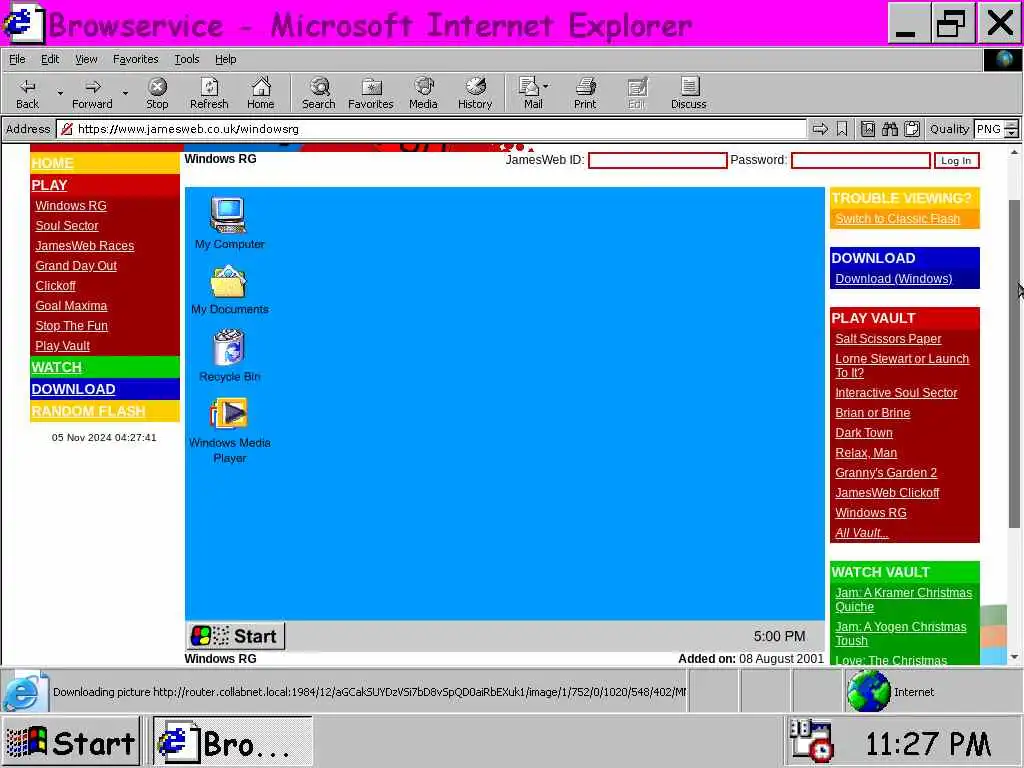1024x768 pixels.
Task: Open the Grand Day Out link
Action: pyautogui.click(x=76, y=266)
